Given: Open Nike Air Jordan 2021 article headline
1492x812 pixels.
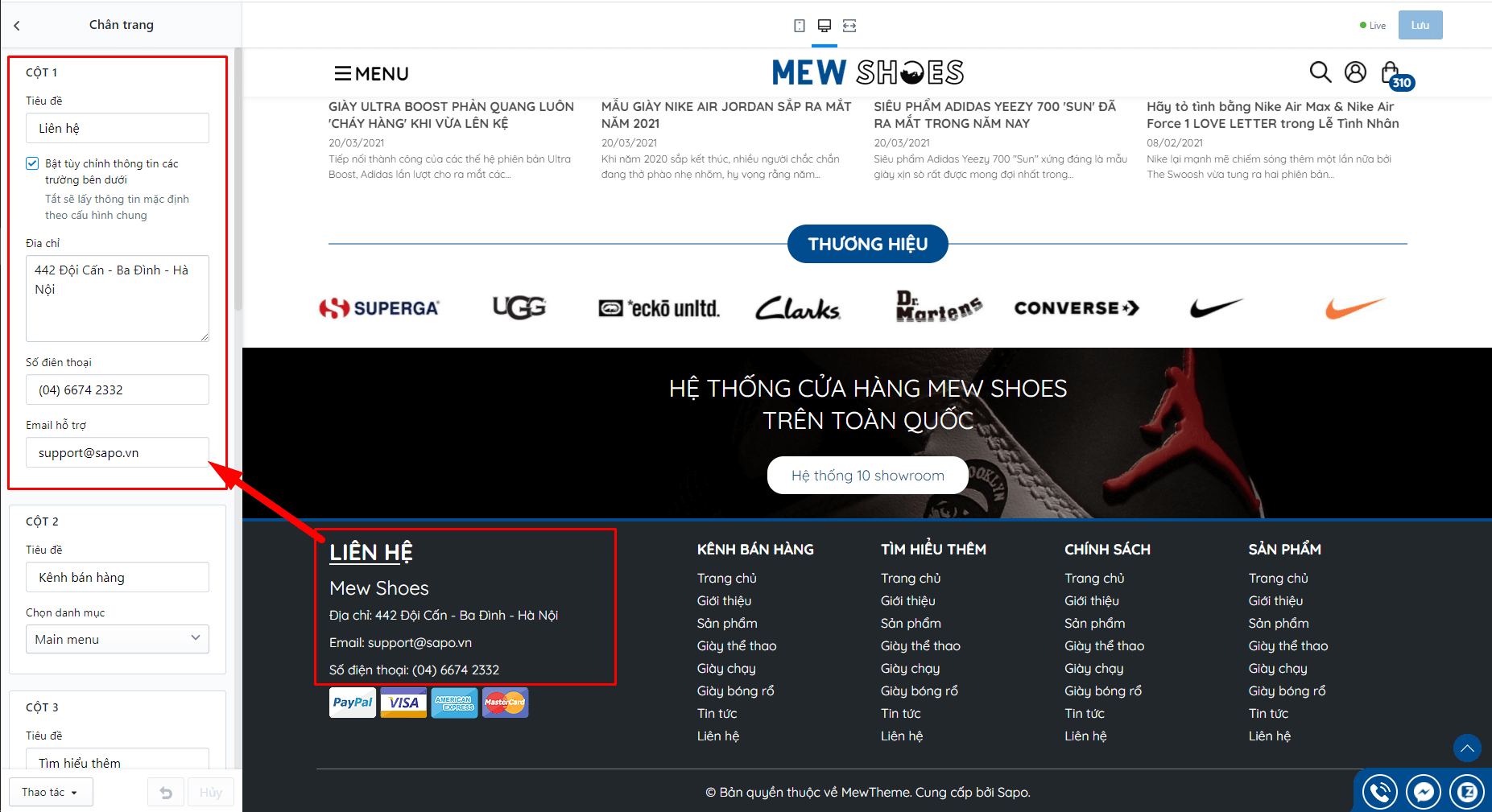Looking at the screenshot, I should tap(726, 115).
